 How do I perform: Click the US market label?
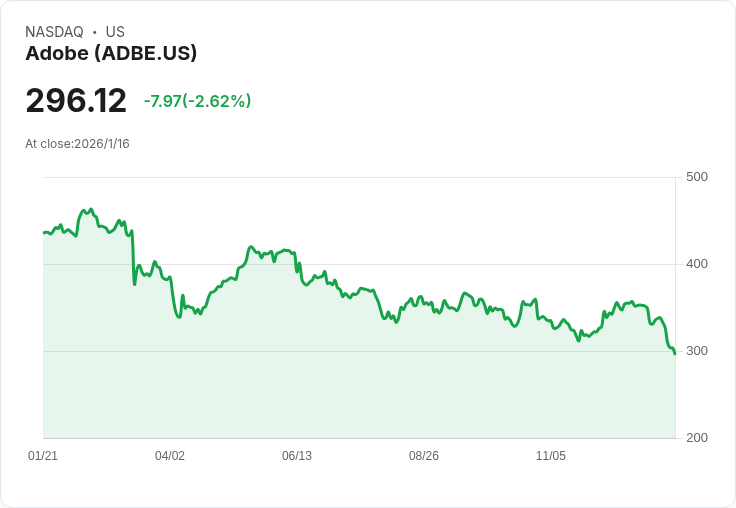click(x=115, y=32)
